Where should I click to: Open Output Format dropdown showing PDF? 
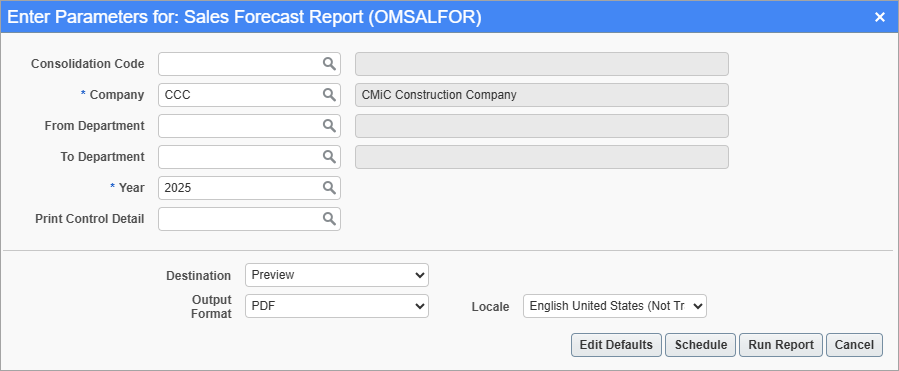pos(337,306)
